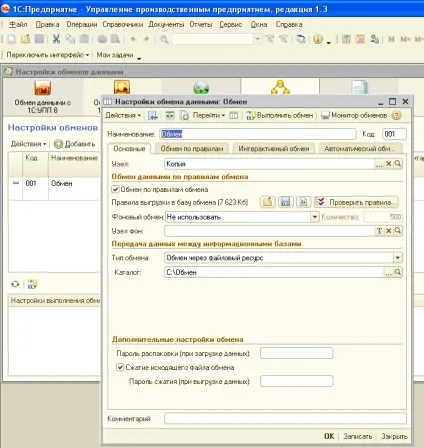
Task: Click the help question mark icon
Action: click(x=396, y=116)
